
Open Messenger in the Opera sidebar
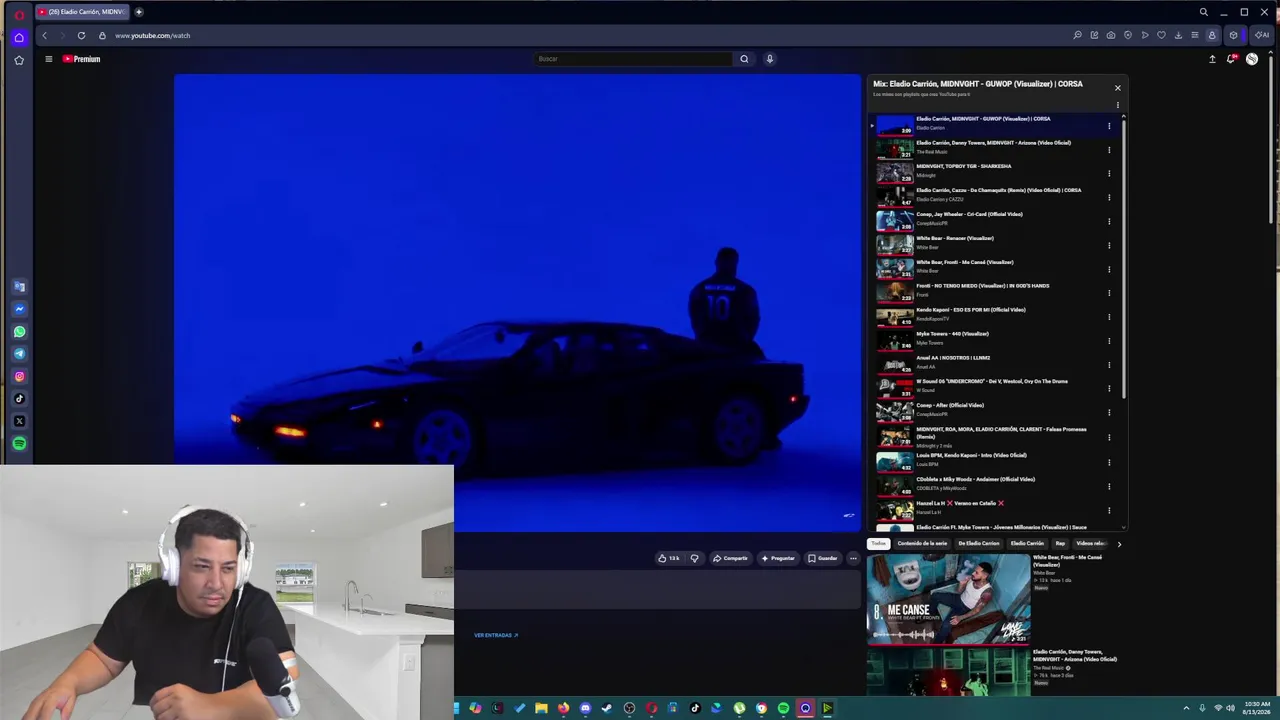pos(19,309)
